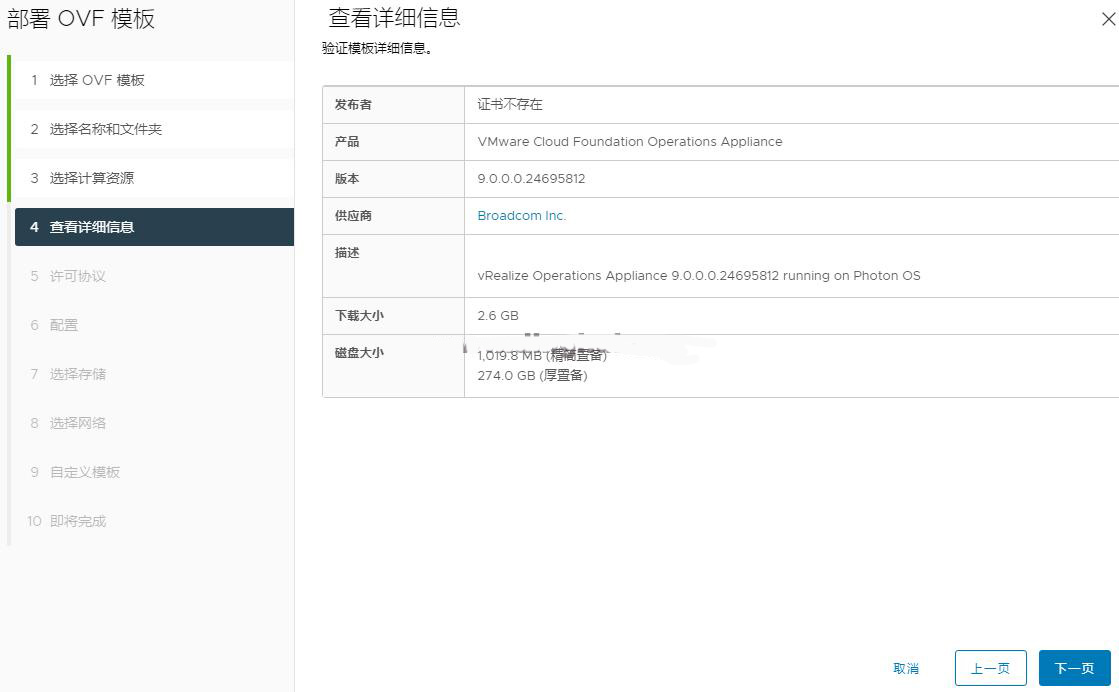The height and width of the screenshot is (692, 1119).
Task: Open the Broadcom Inc. vendor link
Action: (521, 216)
